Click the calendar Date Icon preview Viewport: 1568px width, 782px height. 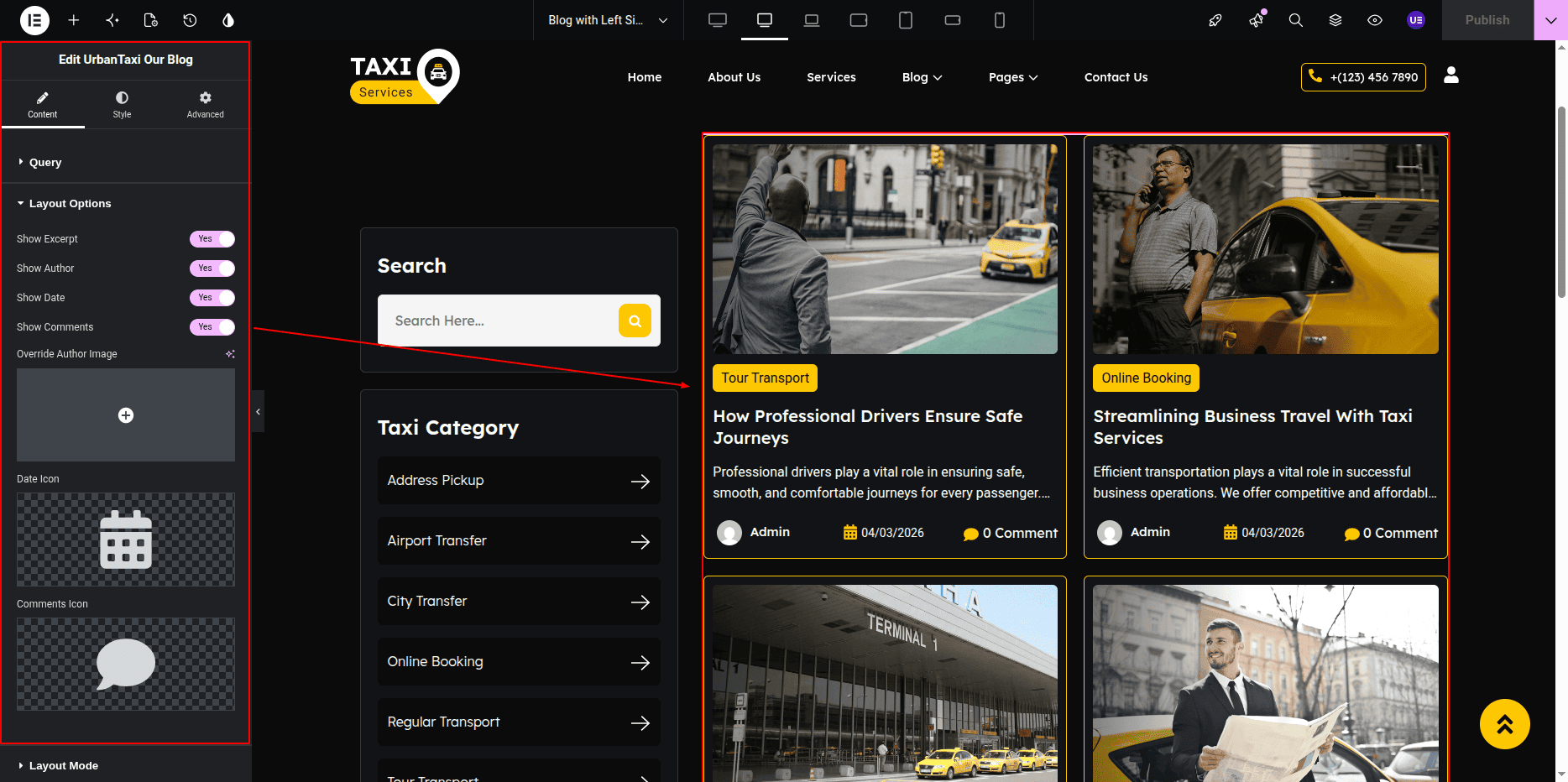coord(126,540)
